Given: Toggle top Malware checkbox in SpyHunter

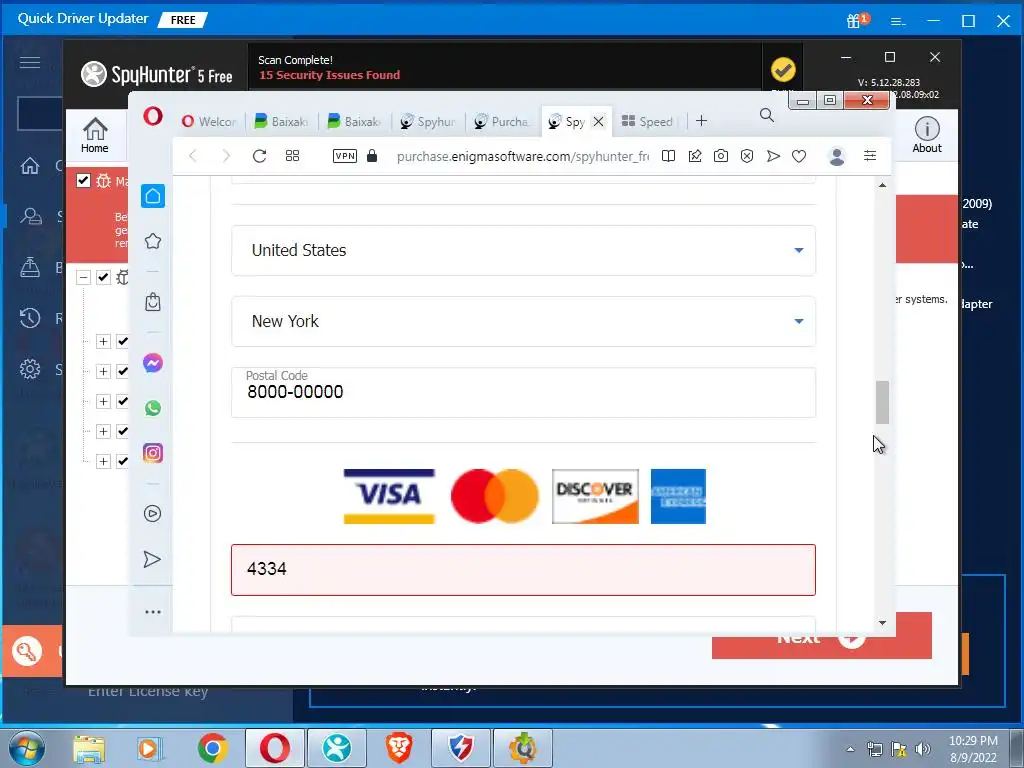Looking at the screenshot, I should point(83,180).
